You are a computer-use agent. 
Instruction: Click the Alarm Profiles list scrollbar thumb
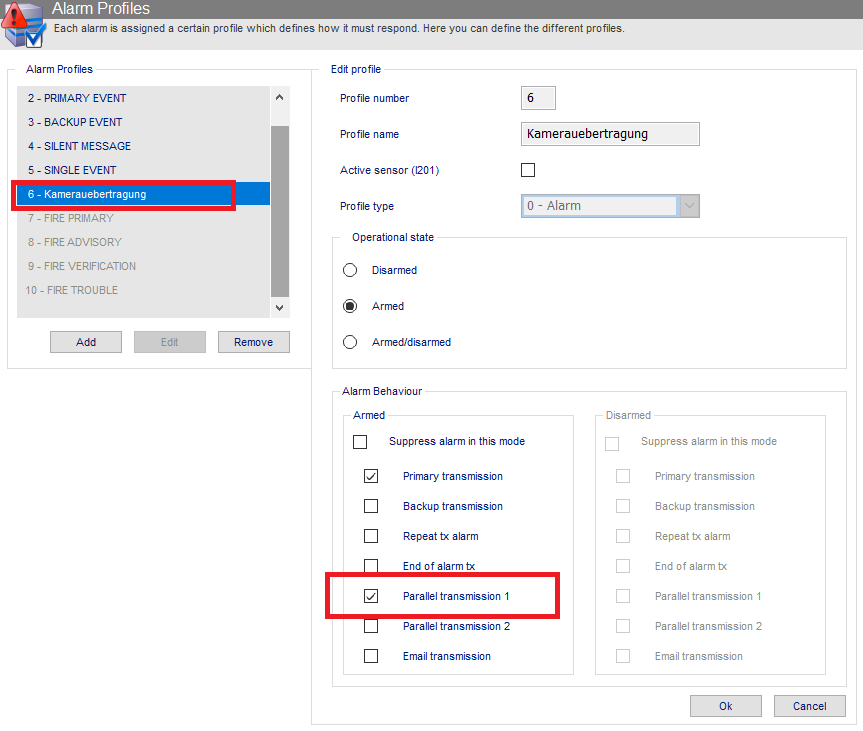click(280, 211)
